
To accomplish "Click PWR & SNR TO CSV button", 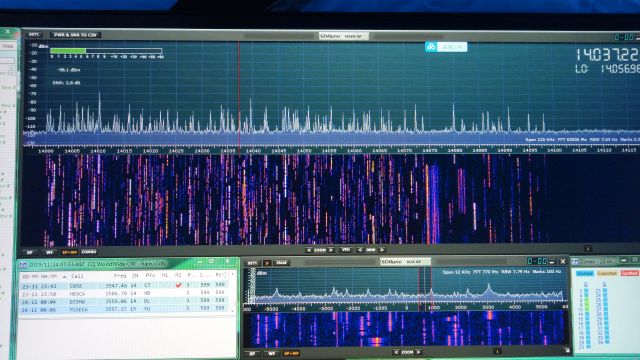I will [x=75, y=35].
